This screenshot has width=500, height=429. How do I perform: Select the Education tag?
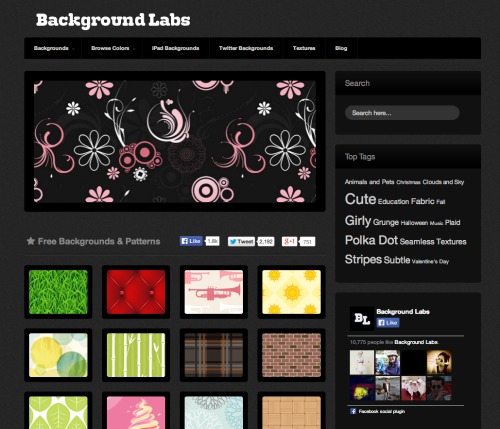tap(393, 201)
